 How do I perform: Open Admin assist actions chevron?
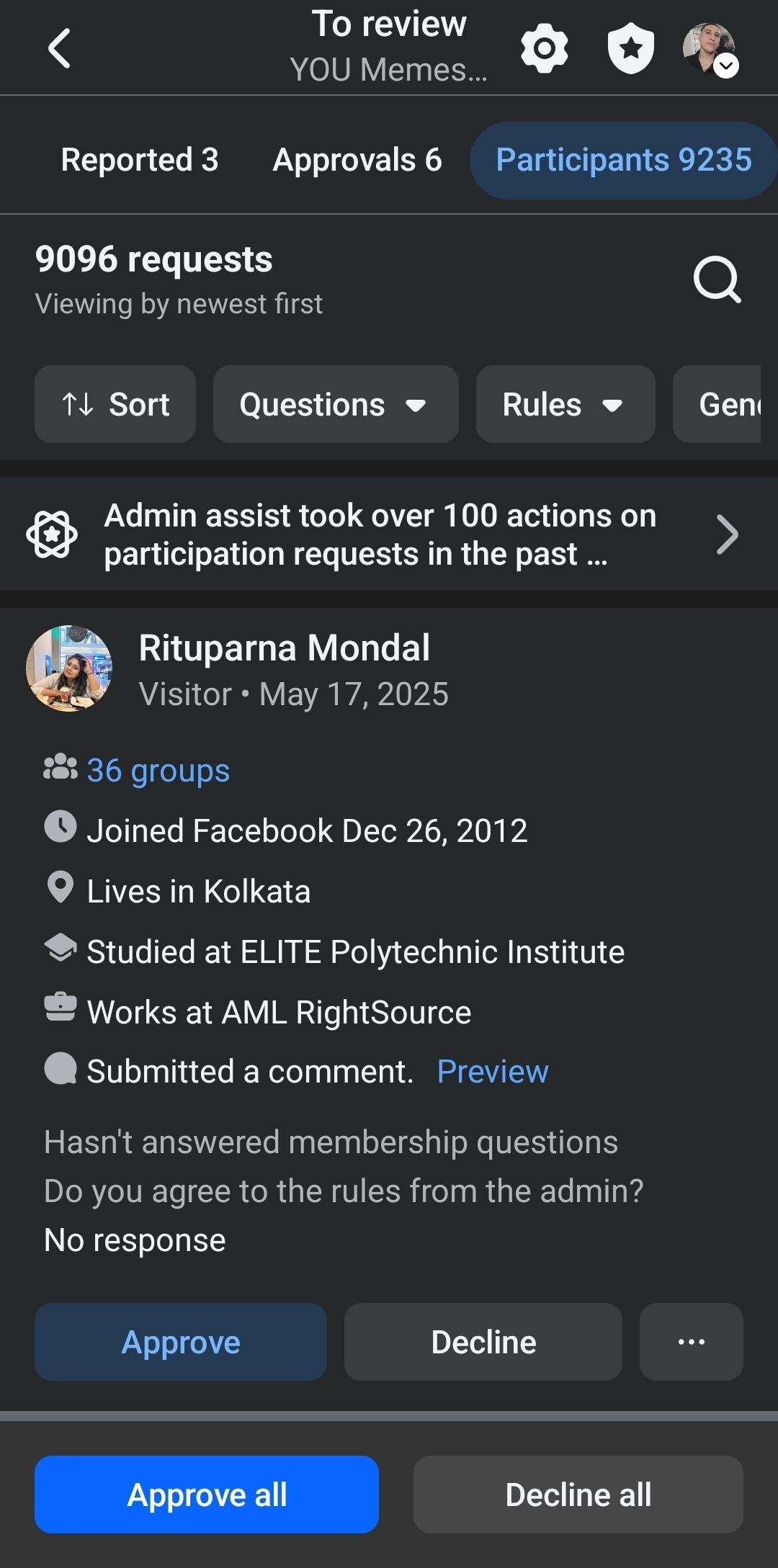[x=728, y=535]
